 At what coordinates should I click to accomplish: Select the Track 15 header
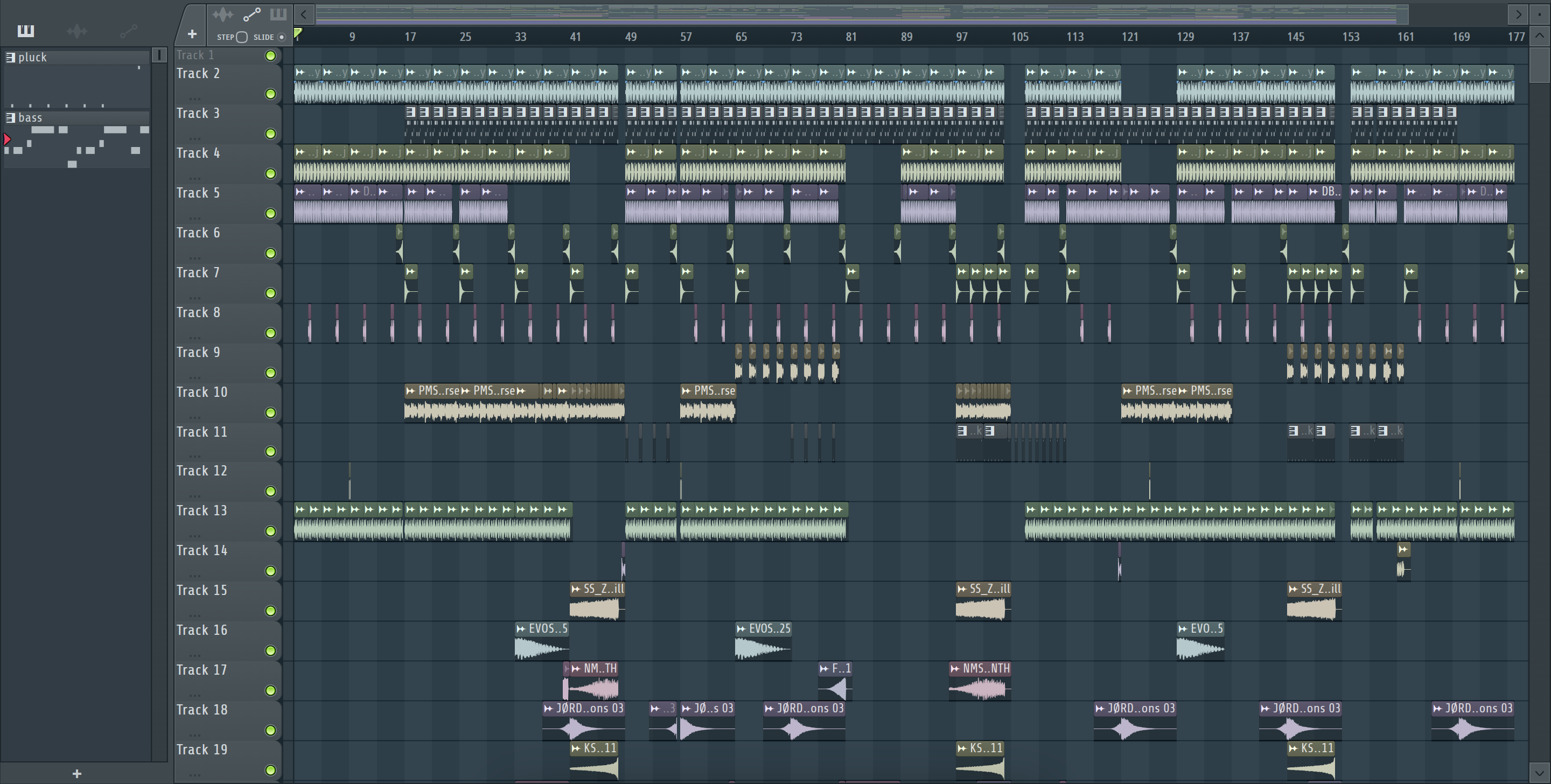pos(228,600)
